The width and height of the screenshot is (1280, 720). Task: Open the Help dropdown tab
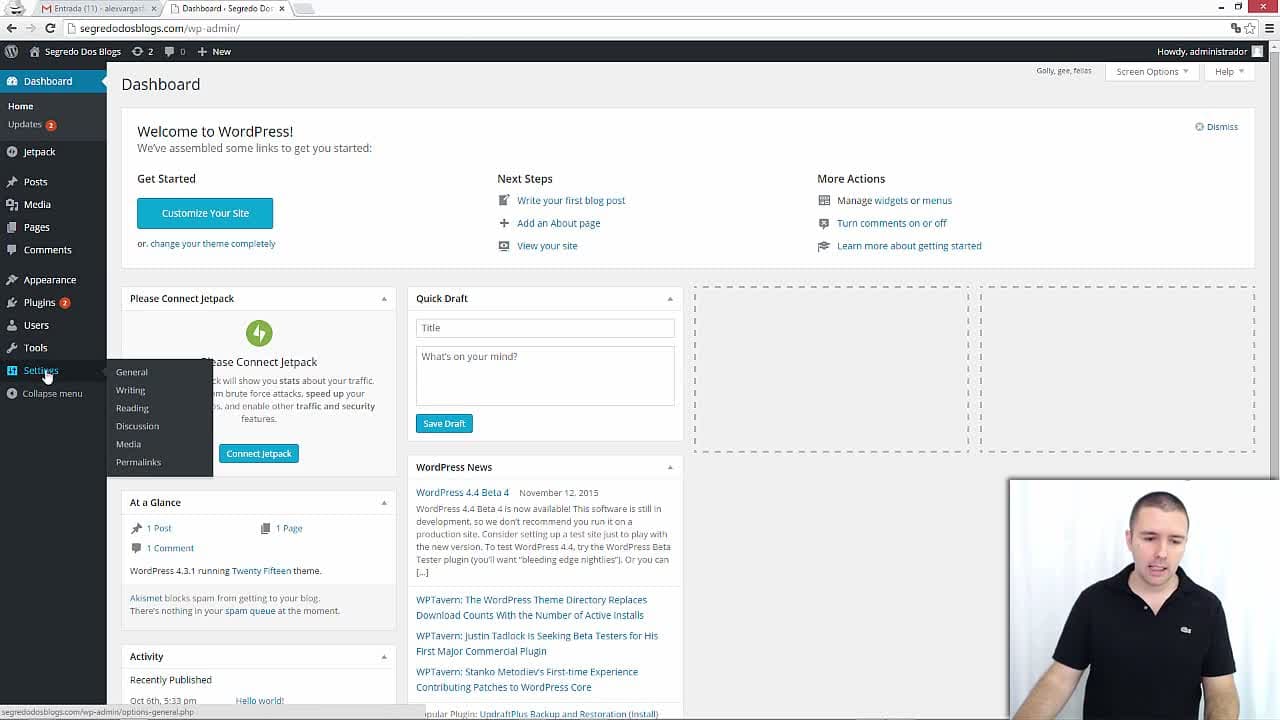click(x=1229, y=72)
